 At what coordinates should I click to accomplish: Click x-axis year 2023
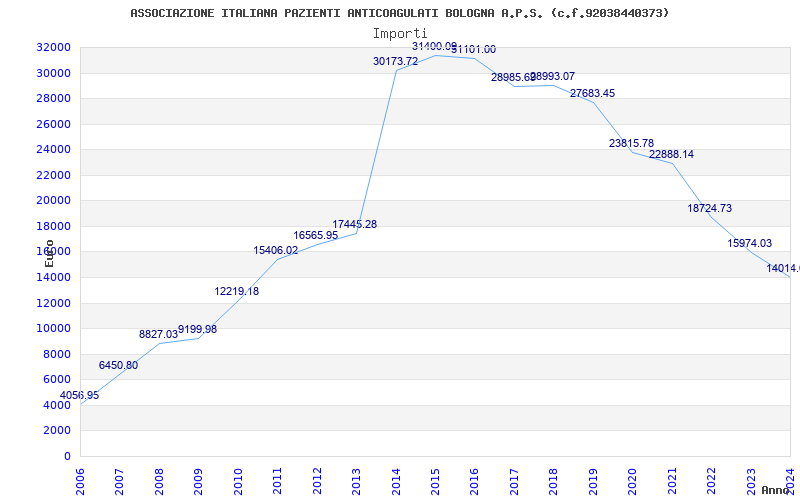point(751,480)
